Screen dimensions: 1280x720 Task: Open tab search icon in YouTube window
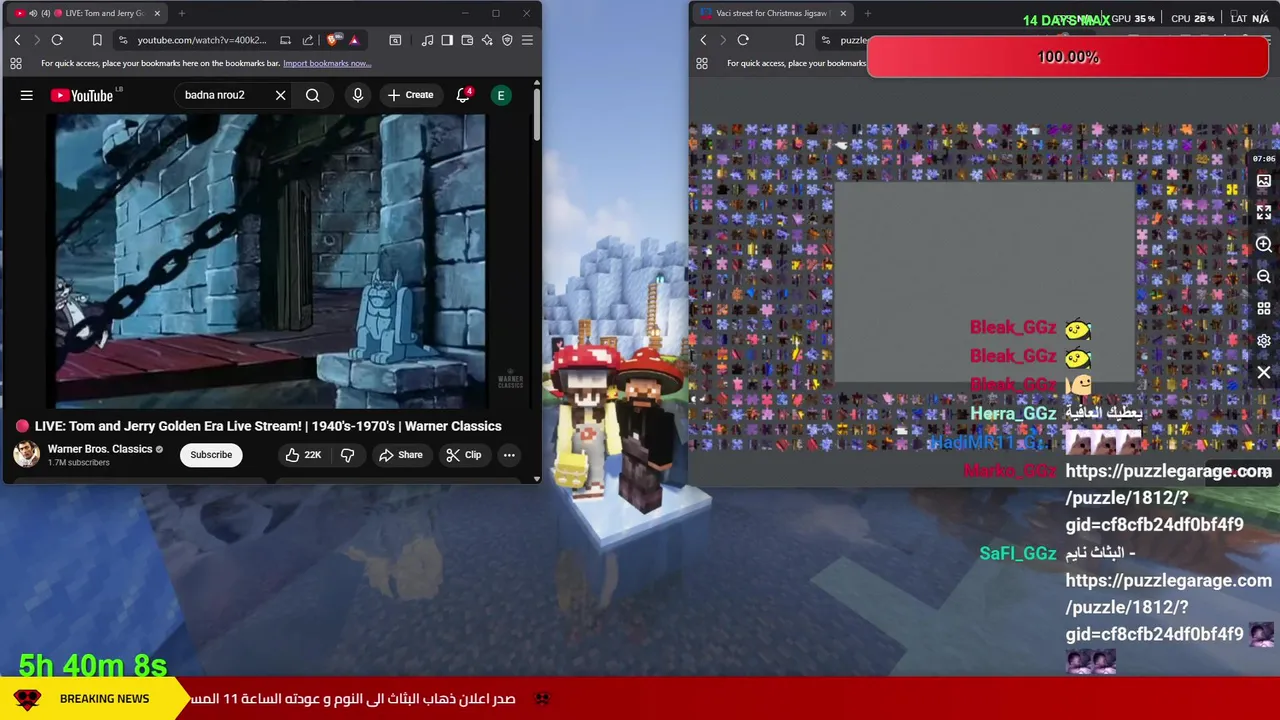pyautogui.click(x=395, y=40)
